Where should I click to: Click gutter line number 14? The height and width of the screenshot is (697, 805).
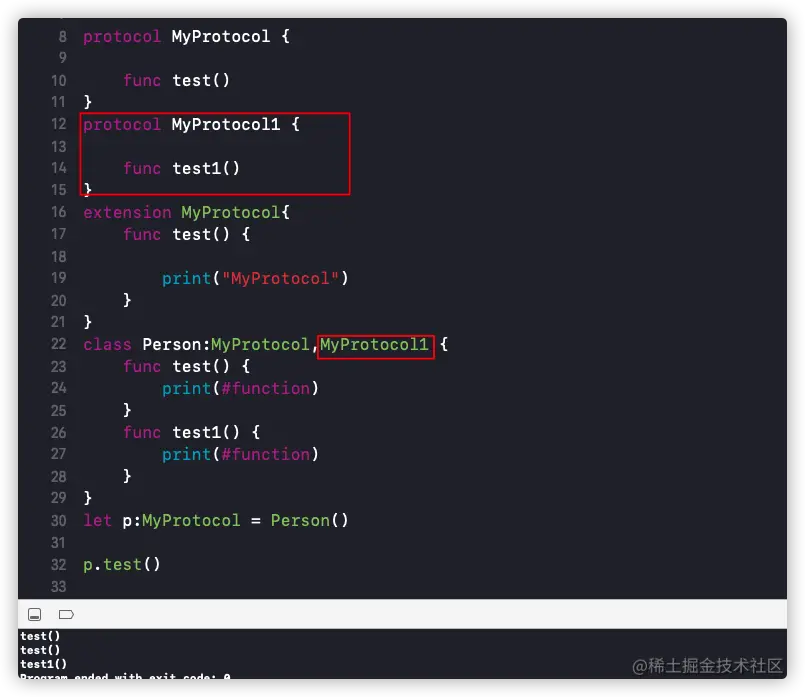pos(59,168)
